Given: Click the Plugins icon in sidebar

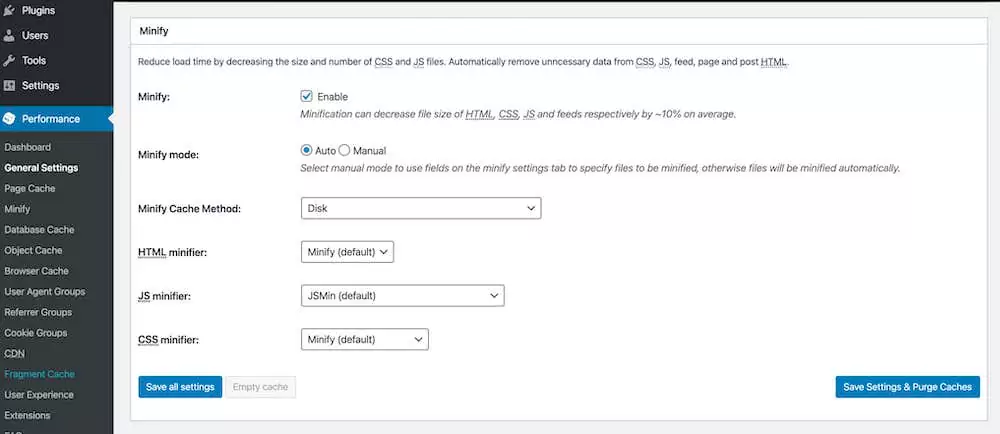Looking at the screenshot, I should point(10,11).
